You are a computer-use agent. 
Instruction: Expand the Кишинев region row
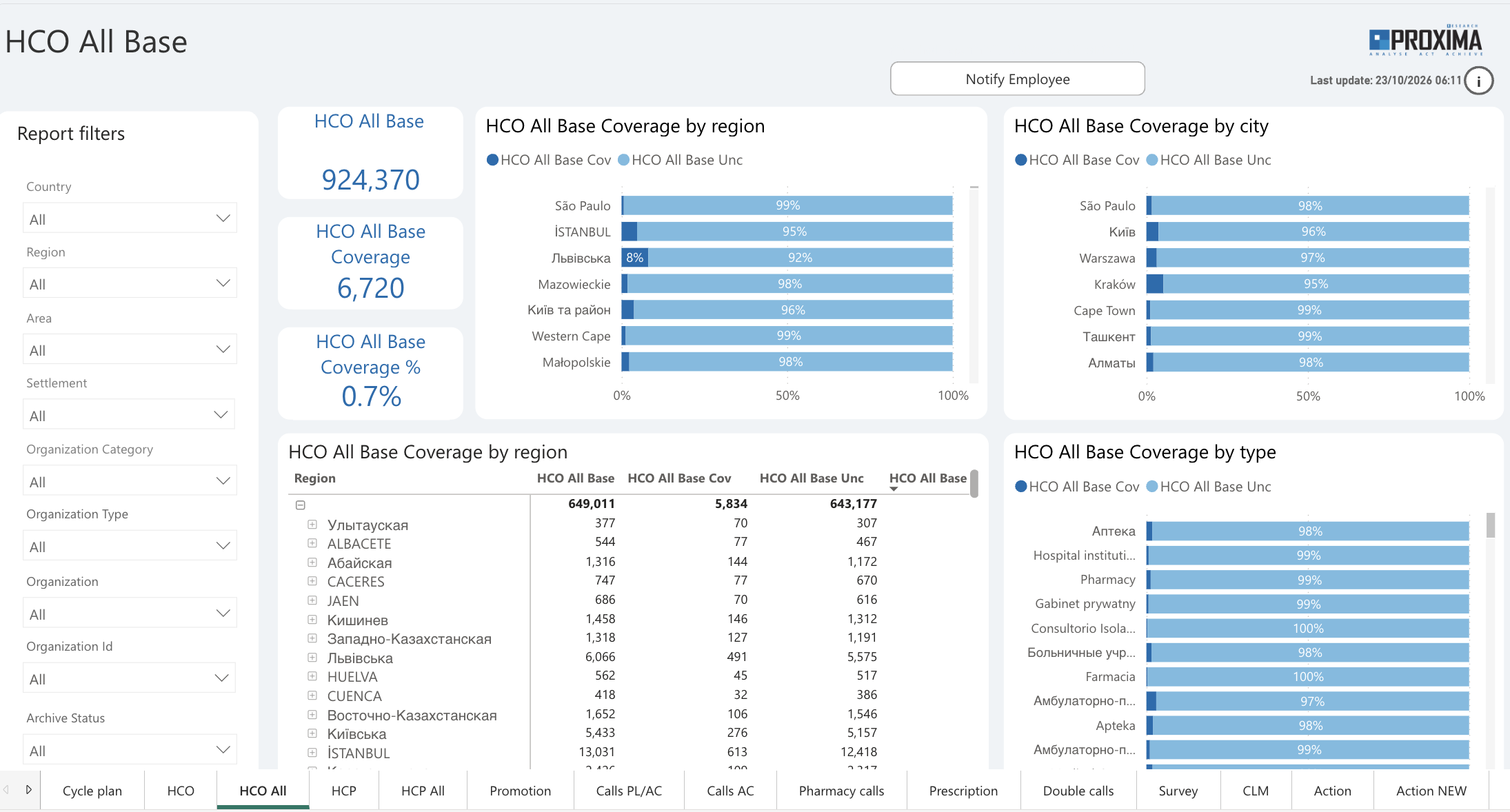point(312,620)
